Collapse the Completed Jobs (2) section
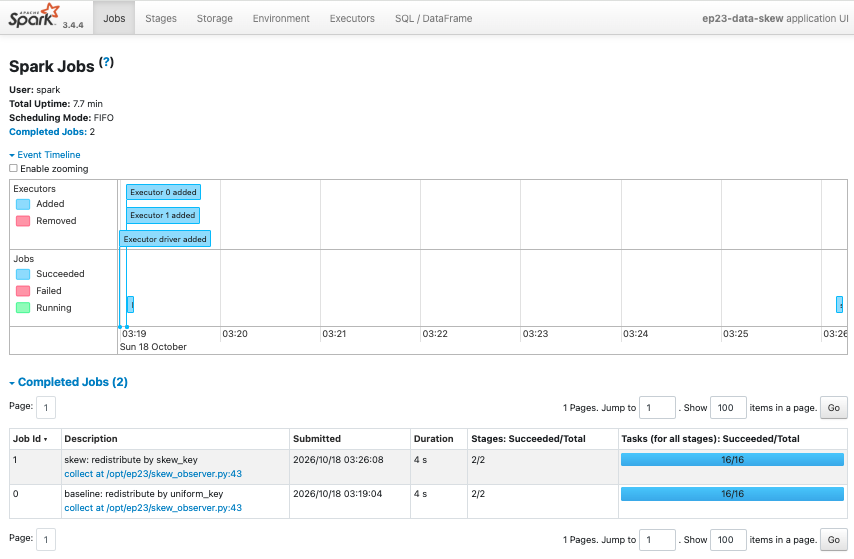The width and height of the screenshot is (854, 559). [69, 382]
